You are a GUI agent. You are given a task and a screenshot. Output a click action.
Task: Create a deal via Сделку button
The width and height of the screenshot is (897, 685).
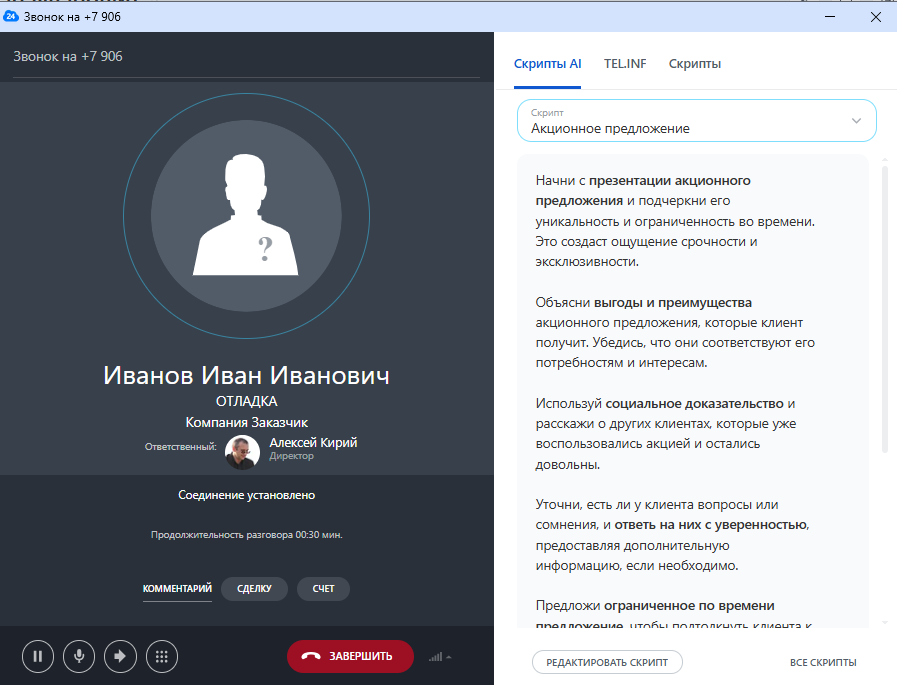(254, 589)
